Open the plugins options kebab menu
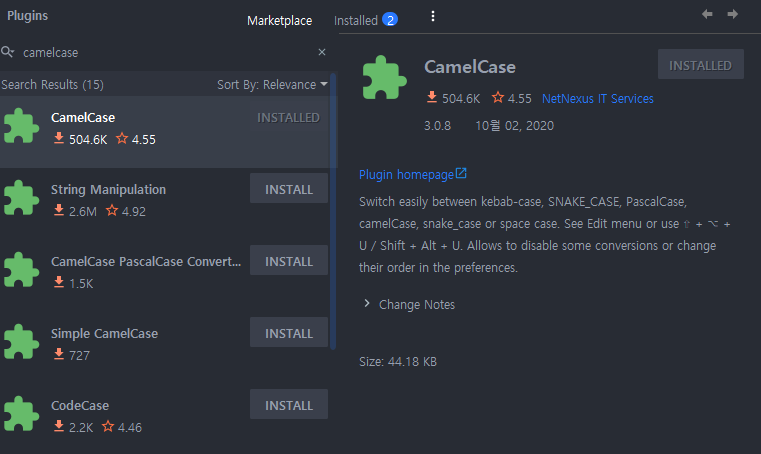This screenshot has height=454, width=761. click(433, 17)
